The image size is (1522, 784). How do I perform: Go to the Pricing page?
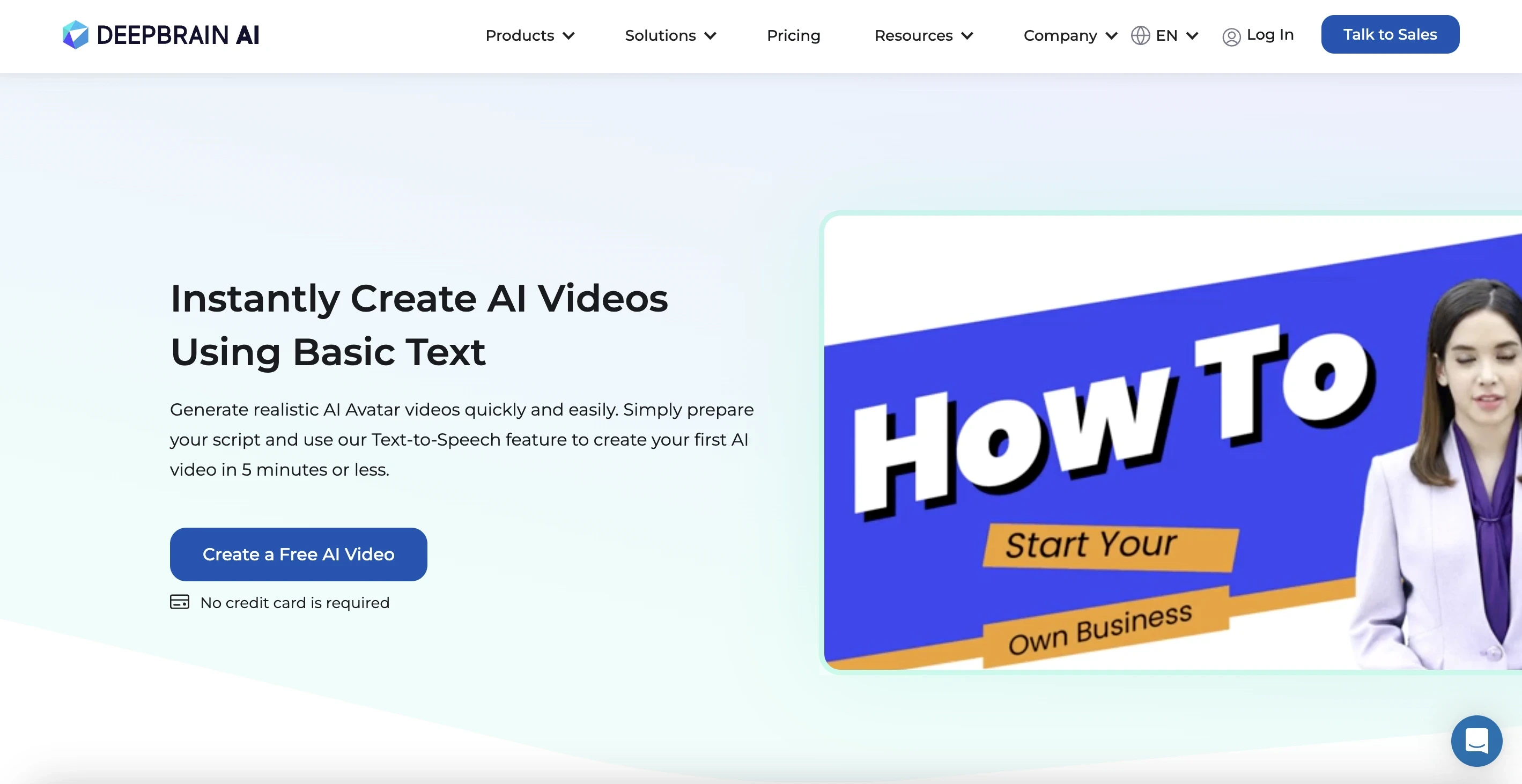click(x=794, y=35)
